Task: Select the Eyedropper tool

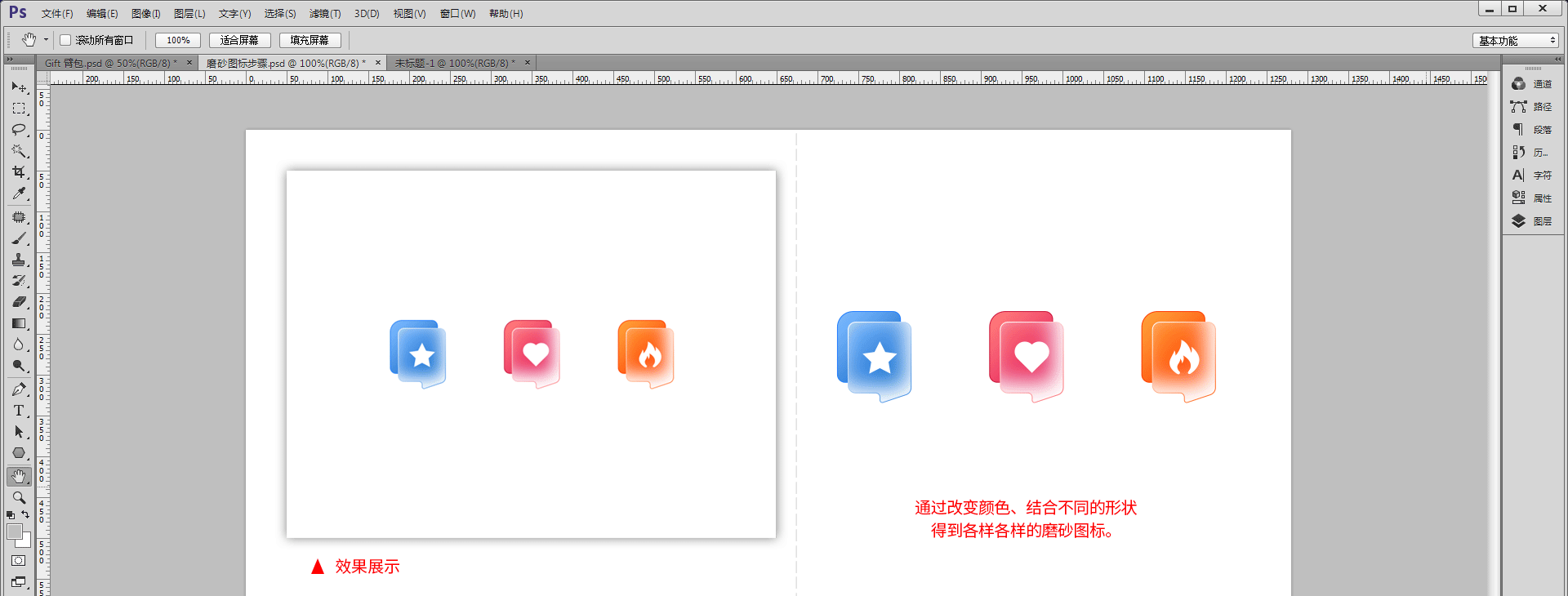Action: [x=19, y=193]
